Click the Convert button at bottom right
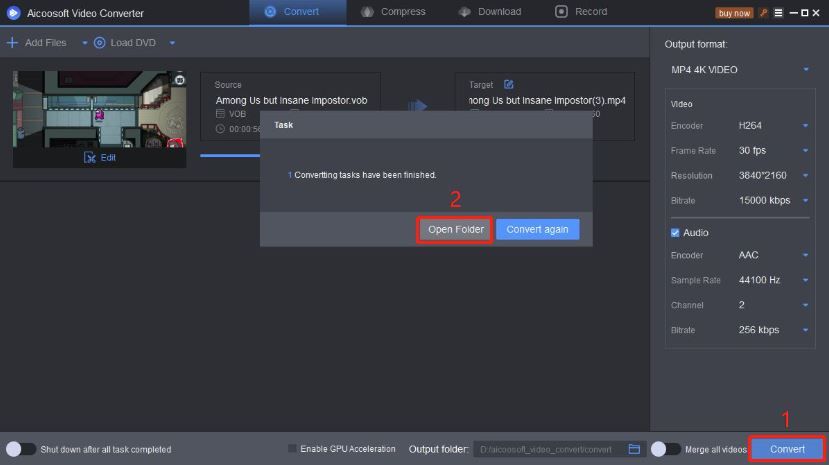 [787, 449]
